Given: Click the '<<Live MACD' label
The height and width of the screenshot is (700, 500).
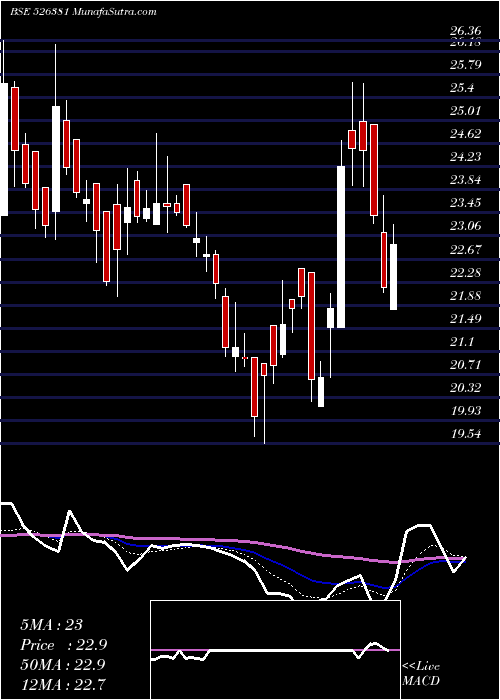Looking at the screenshot, I should (x=421, y=674).
